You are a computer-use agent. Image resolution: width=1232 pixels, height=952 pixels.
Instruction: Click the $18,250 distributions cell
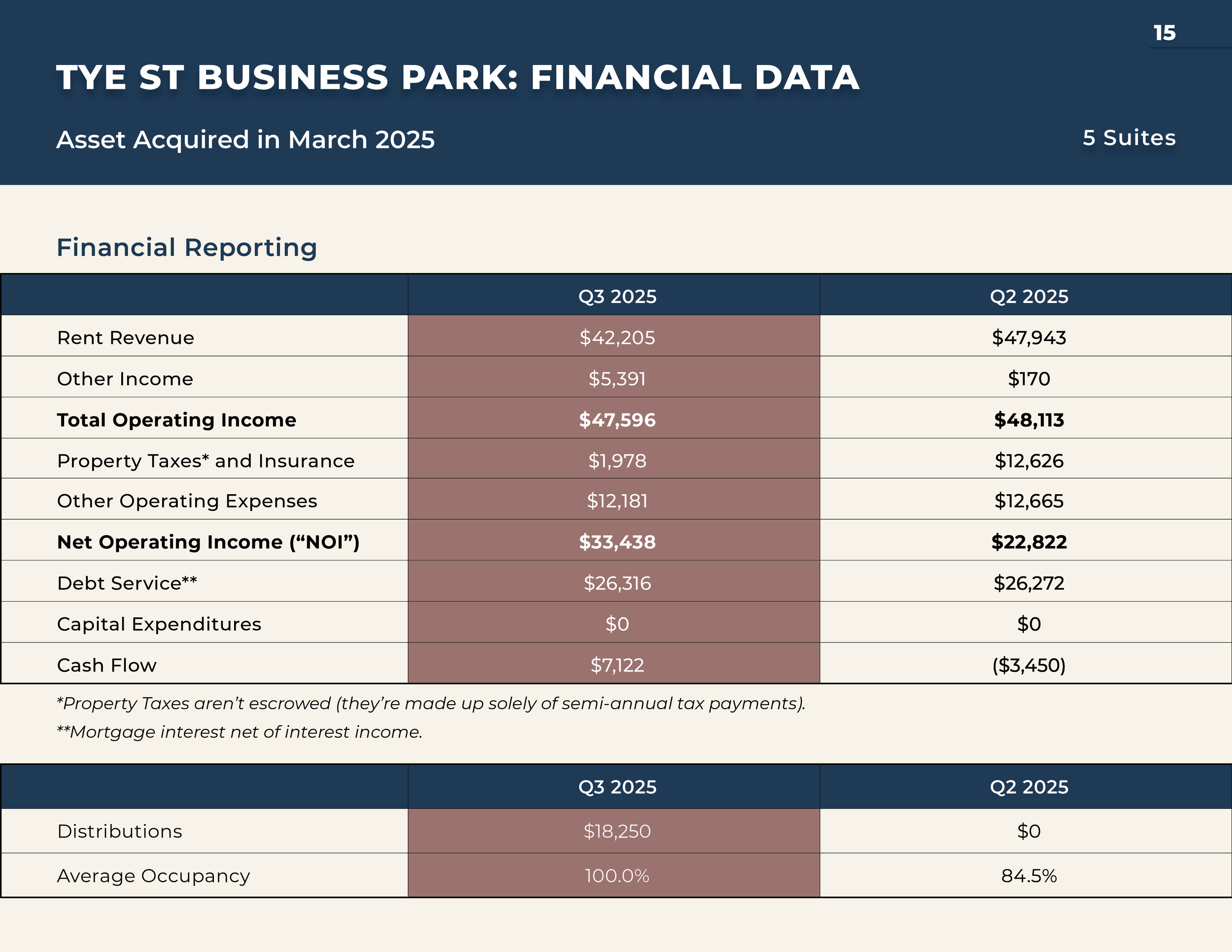(x=617, y=831)
